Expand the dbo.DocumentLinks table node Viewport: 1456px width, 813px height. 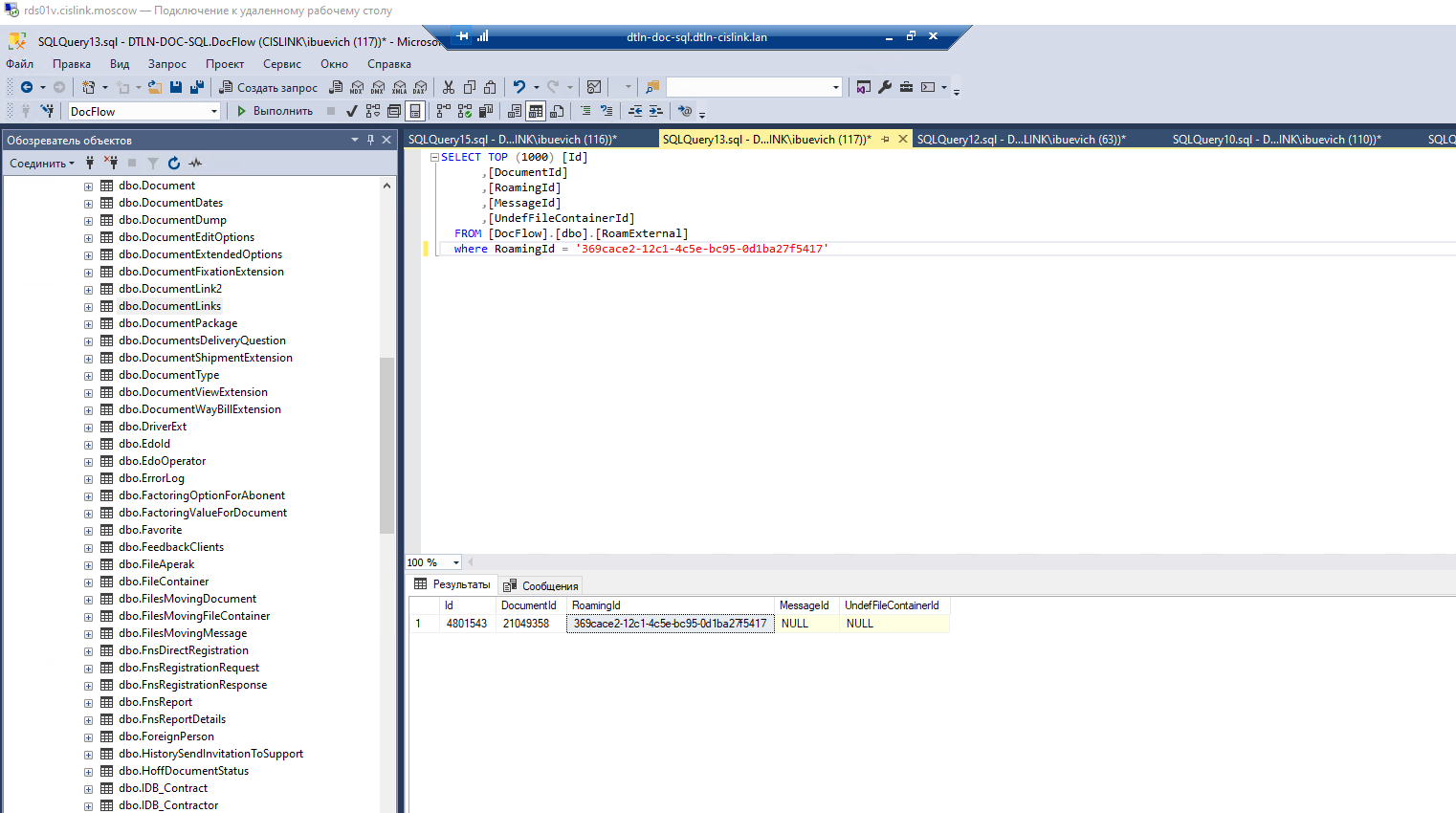[88, 307]
